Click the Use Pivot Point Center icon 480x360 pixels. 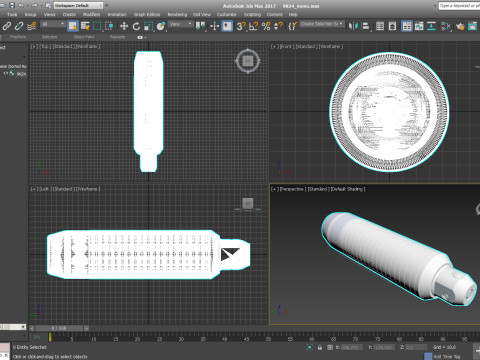[201, 26]
